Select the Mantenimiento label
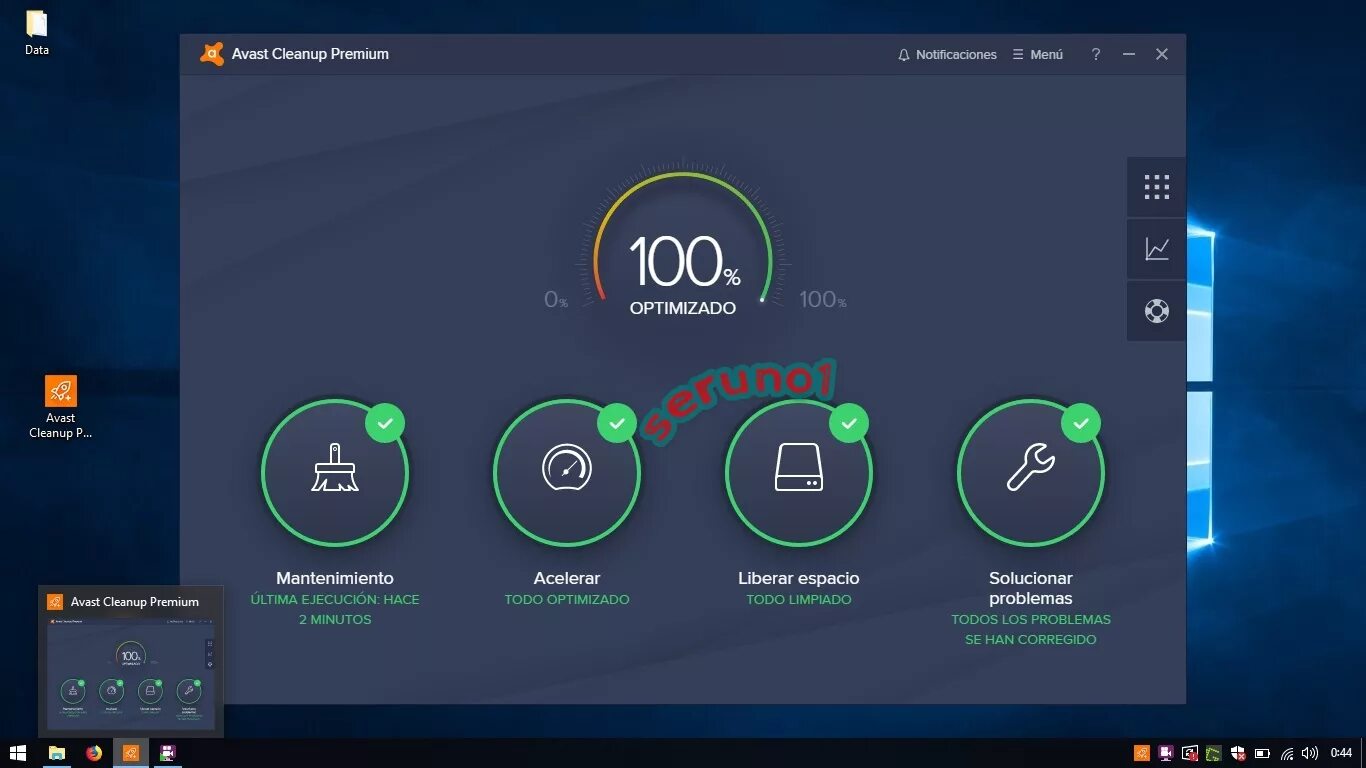The image size is (1366, 768). point(335,578)
